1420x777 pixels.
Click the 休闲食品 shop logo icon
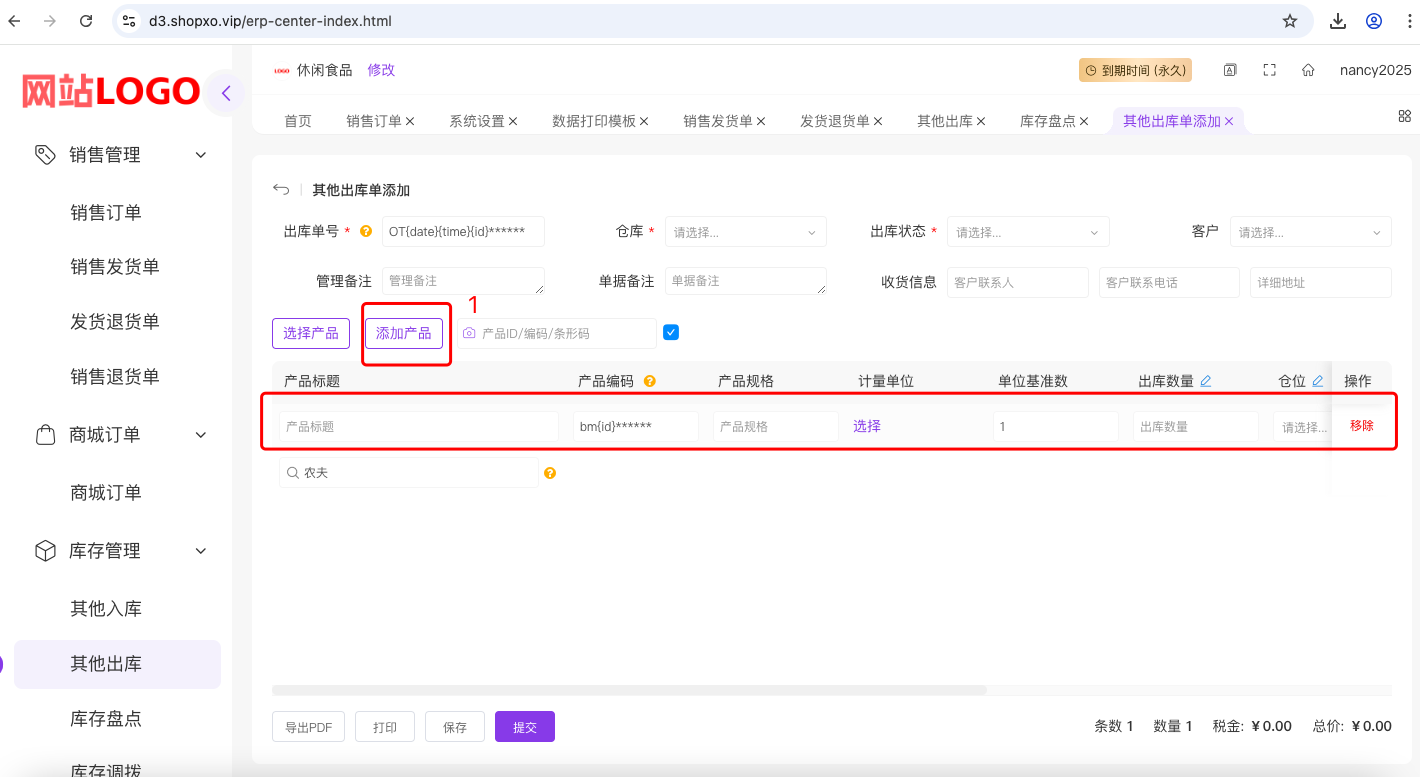click(281, 70)
